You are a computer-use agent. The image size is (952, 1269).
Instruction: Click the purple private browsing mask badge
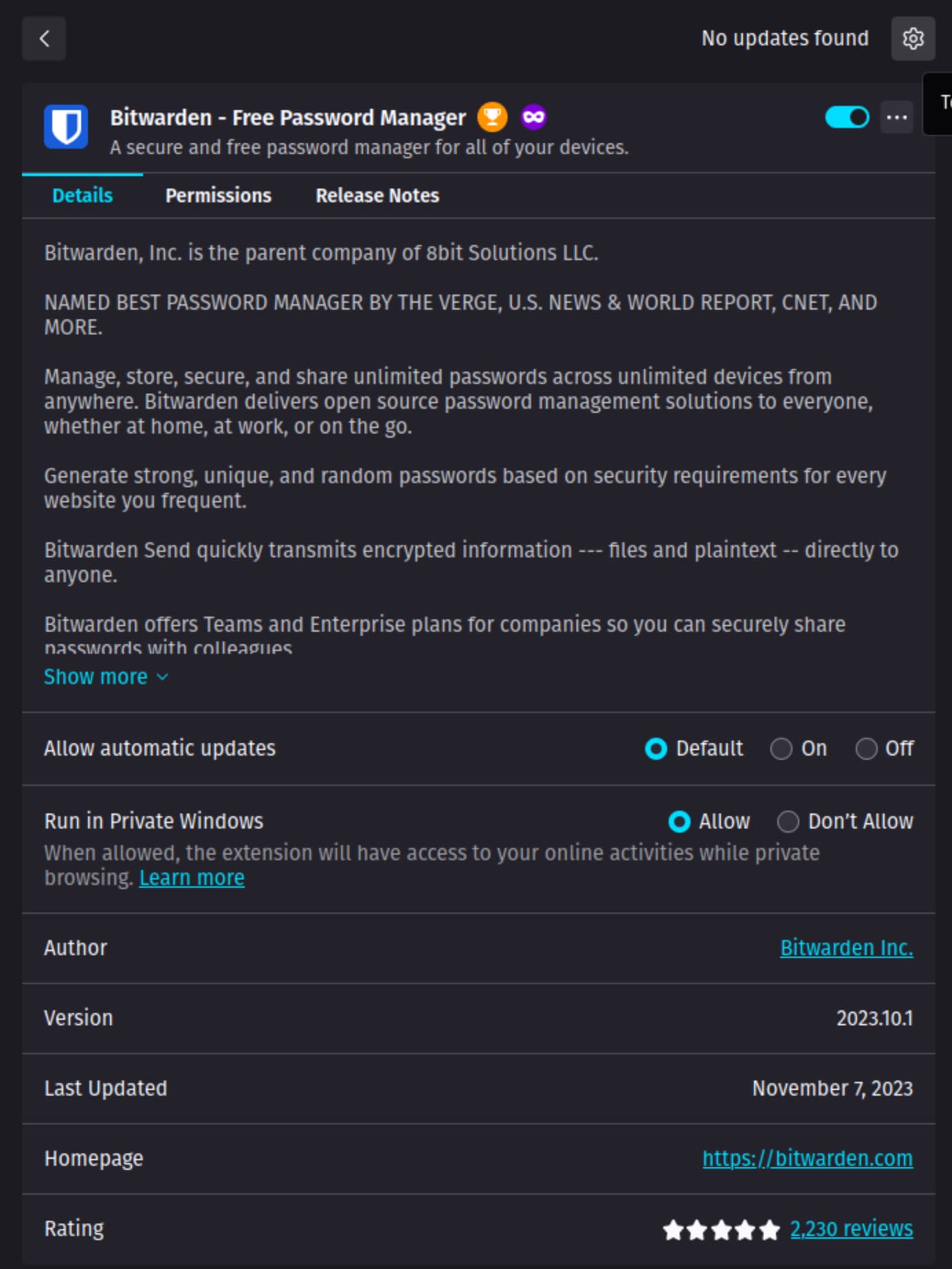(534, 117)
